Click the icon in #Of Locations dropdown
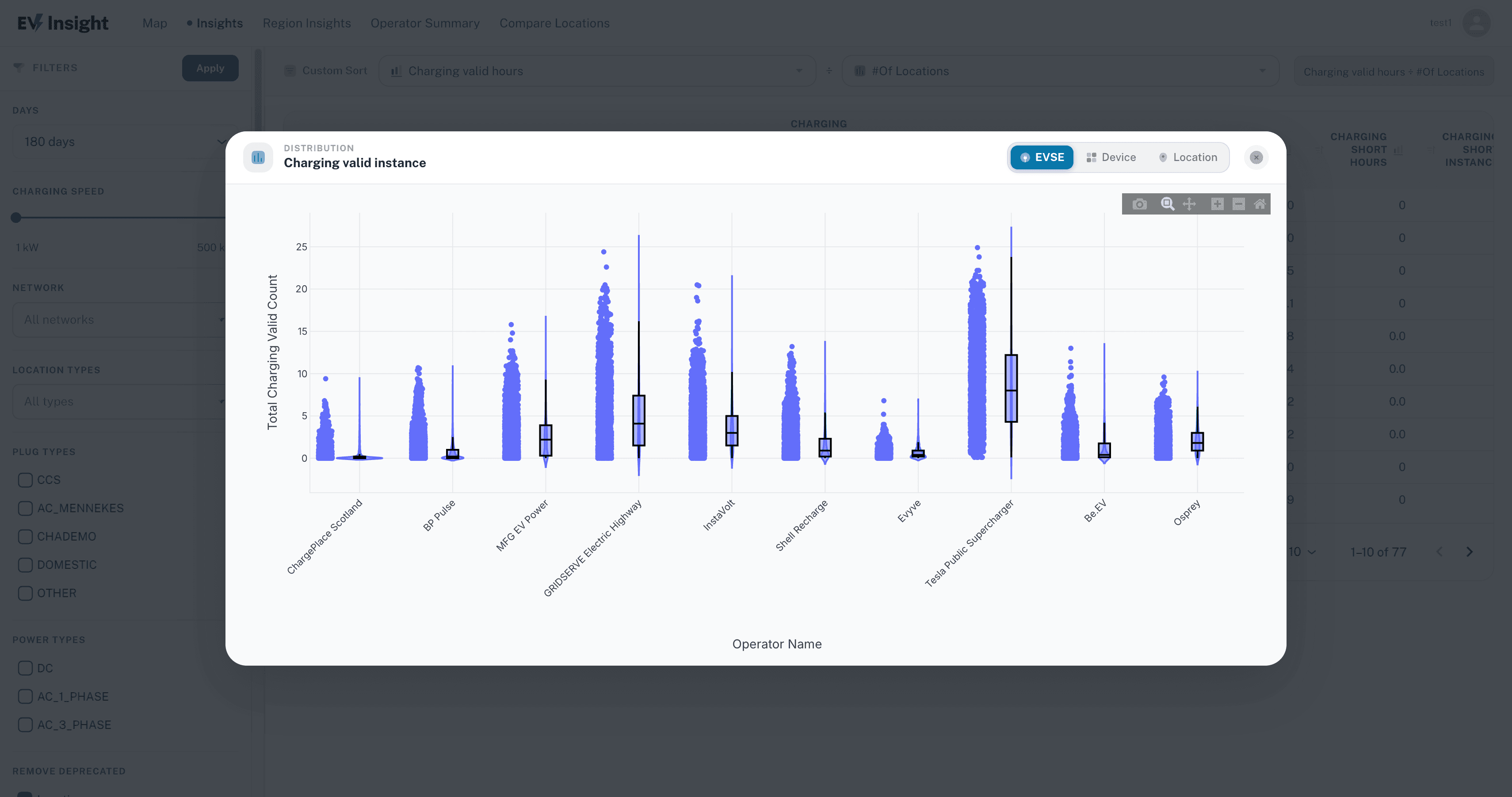The image size is (1512, 797). pos(860,71)
